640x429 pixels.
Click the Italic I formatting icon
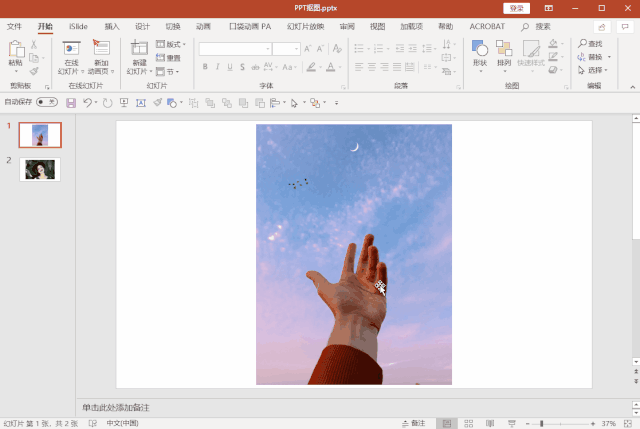pos(218,67)
